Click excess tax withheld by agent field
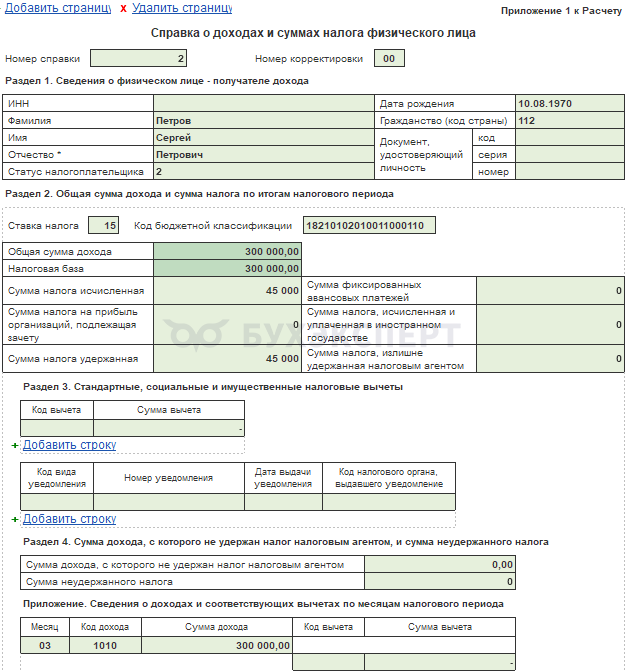This screenshot has height=672, width=625. coord(550,358)
